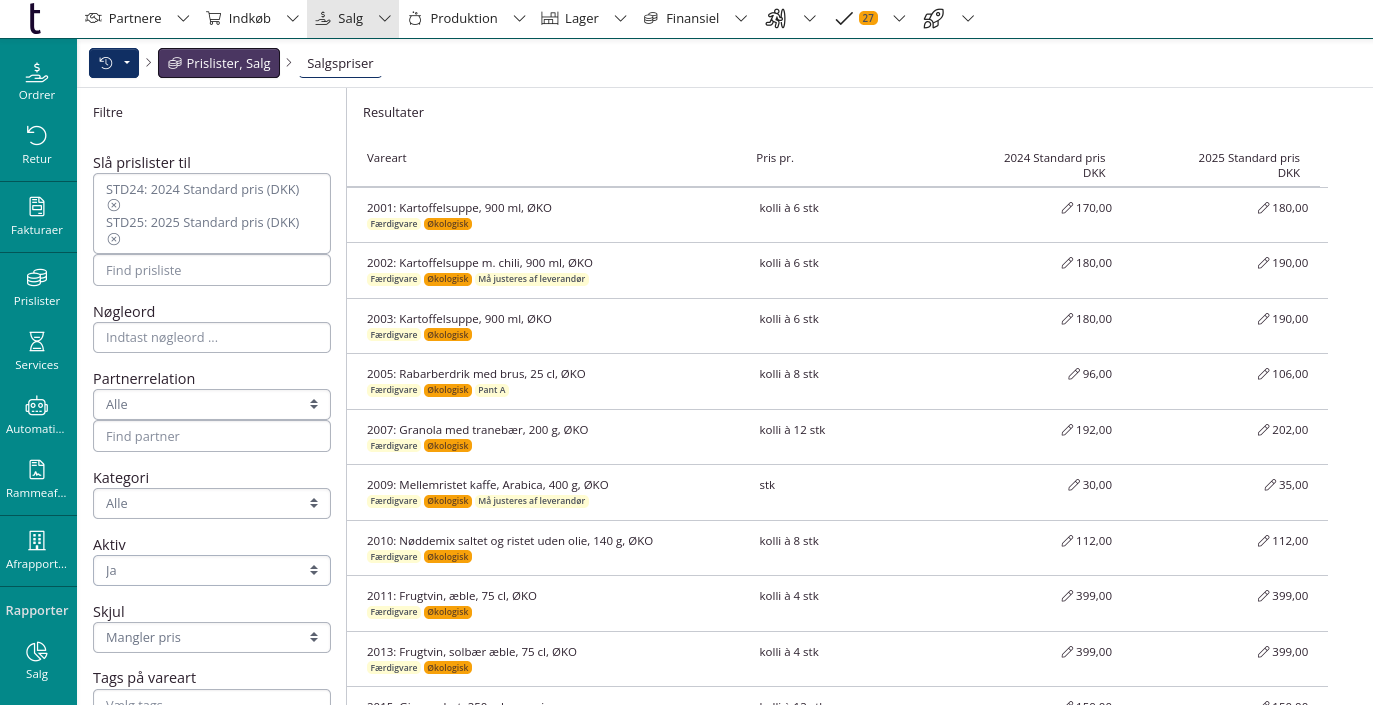This screenshot has height=705, width=1373.
Task: Open the Partnerrelation dropdown
Action: click(x=211, y=404)
